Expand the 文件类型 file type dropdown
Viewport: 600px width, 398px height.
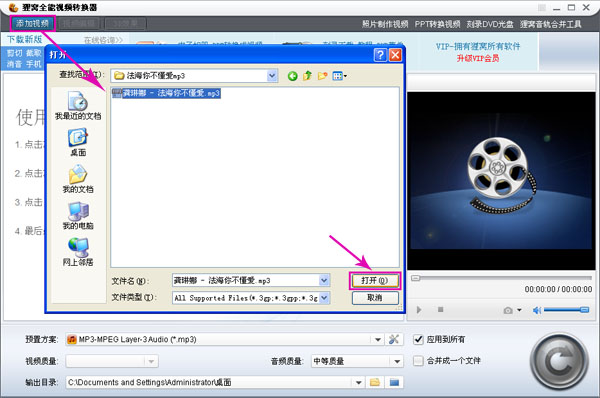[x=324, y=297]
